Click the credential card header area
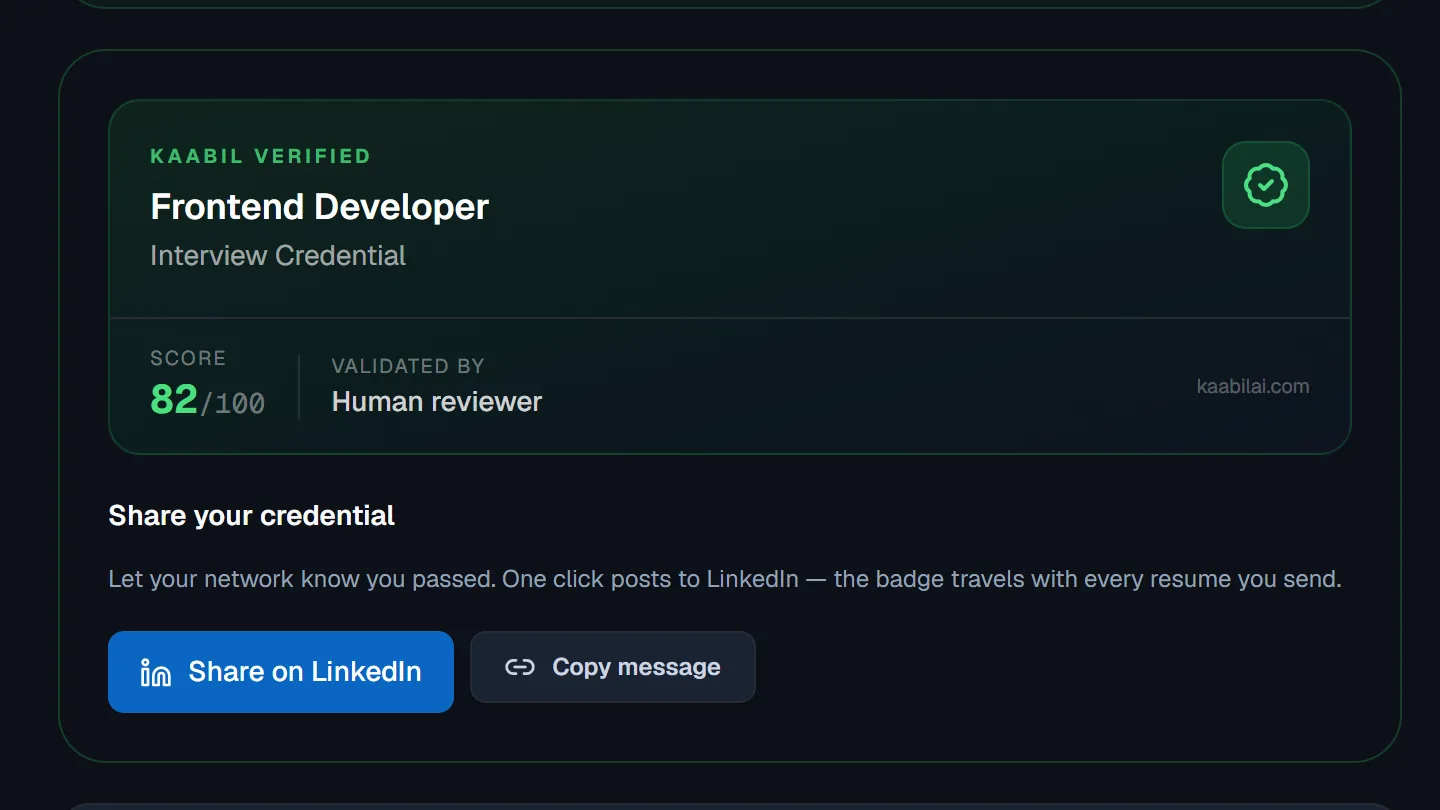The width and height of the screenshot is (1440, 810). click(x=730, y=209)
